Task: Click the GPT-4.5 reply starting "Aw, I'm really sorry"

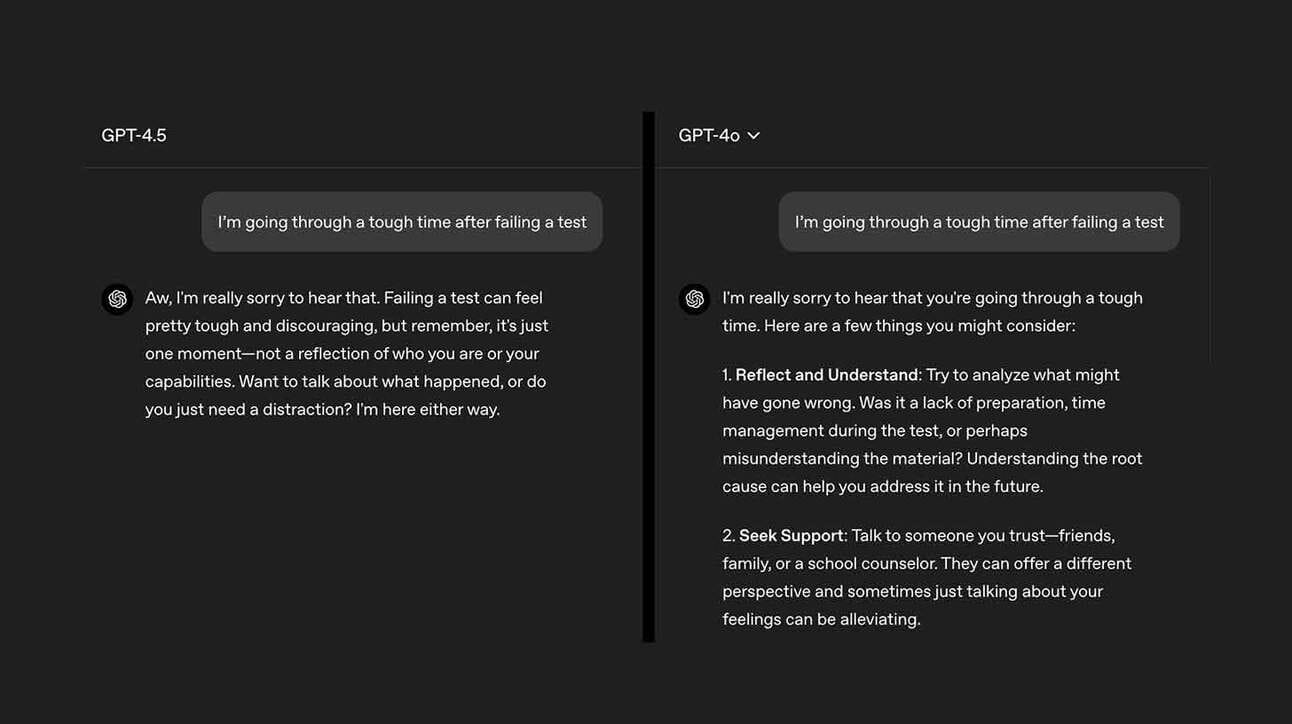Action: click(x=346, y=353)
